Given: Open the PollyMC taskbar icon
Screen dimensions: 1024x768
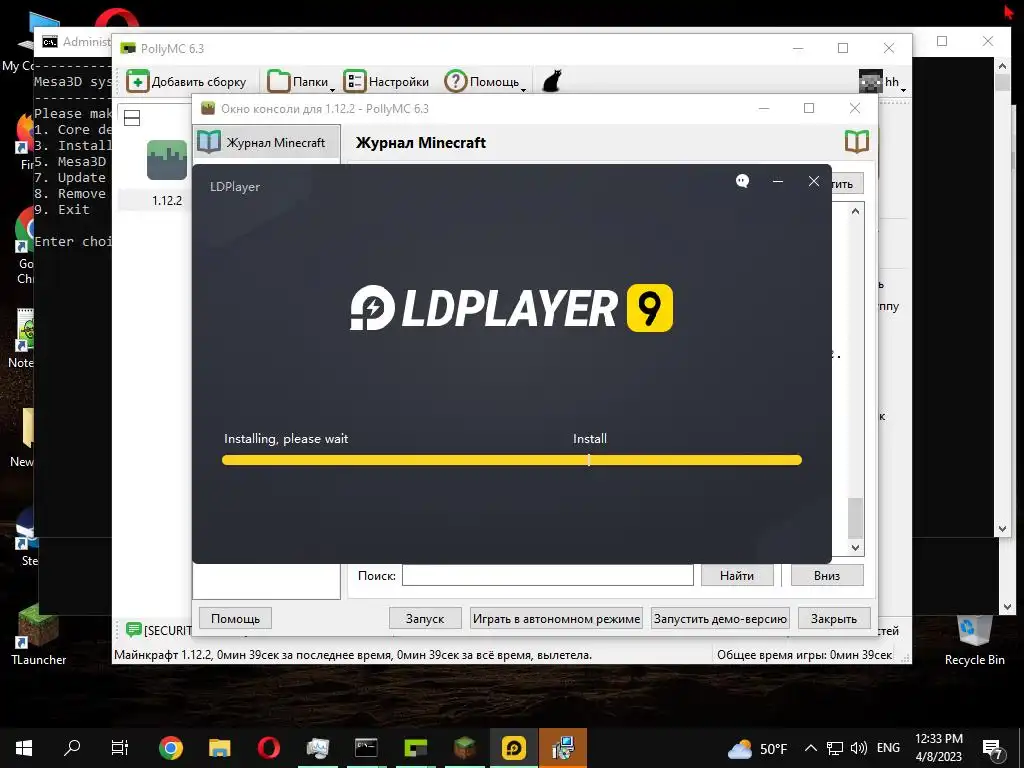Looking at the screenshot, I should [415, 748].
